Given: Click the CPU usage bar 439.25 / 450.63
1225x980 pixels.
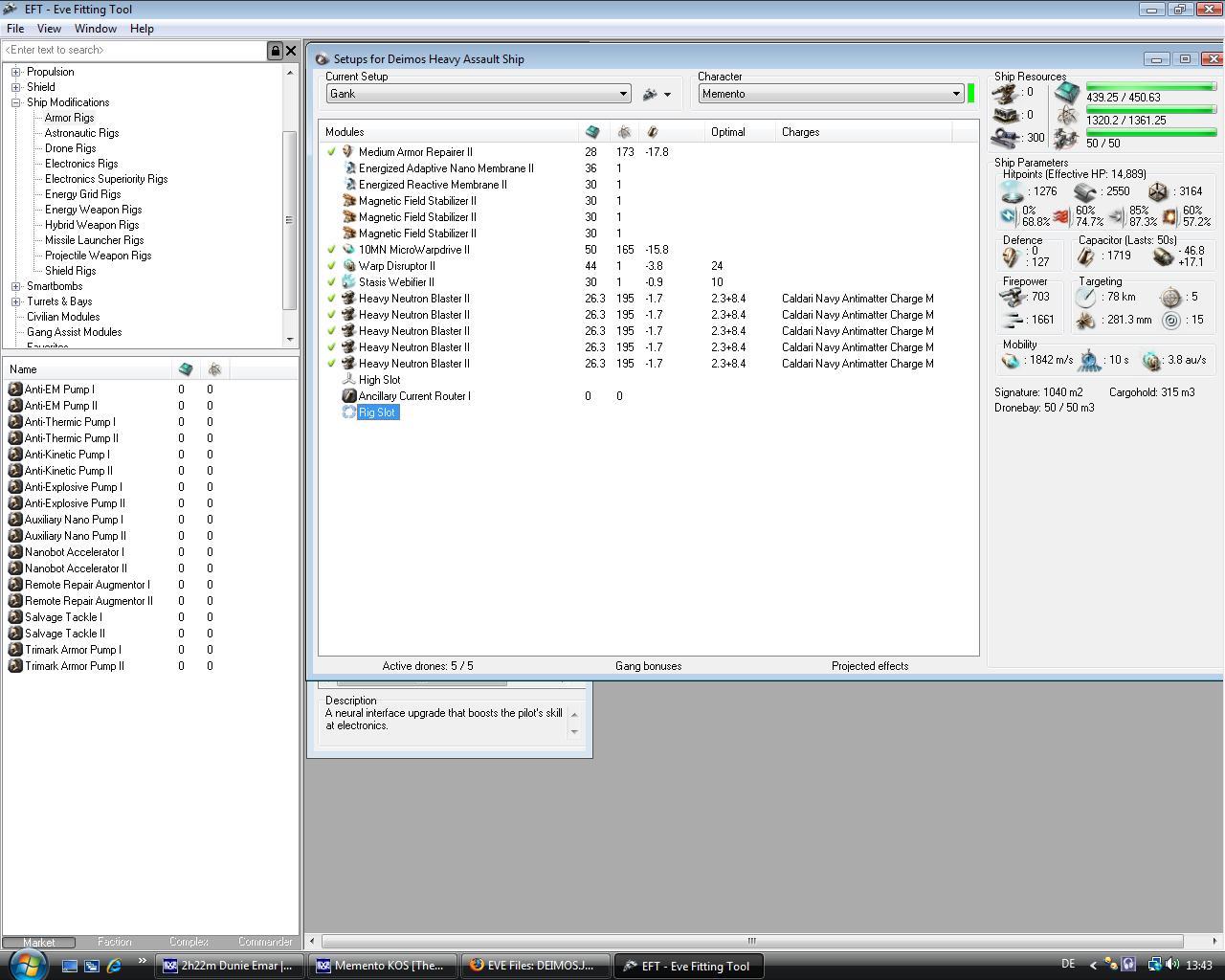Looking at the screenshot, I should [x=1150, y=87].
